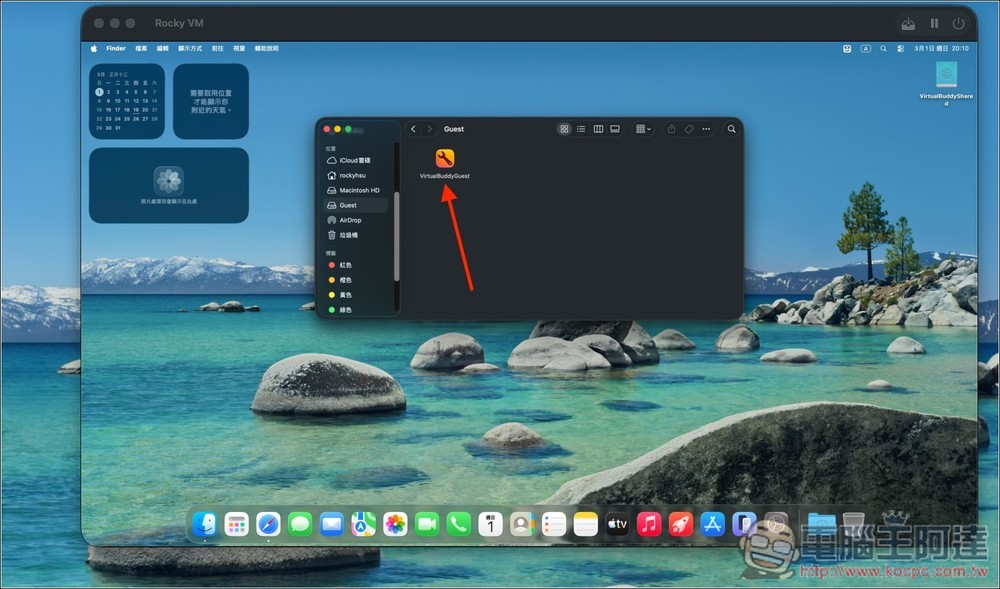The image size is (1000, 589).
Task: Power off the Rocky VM
Action: tap(959, 24)
